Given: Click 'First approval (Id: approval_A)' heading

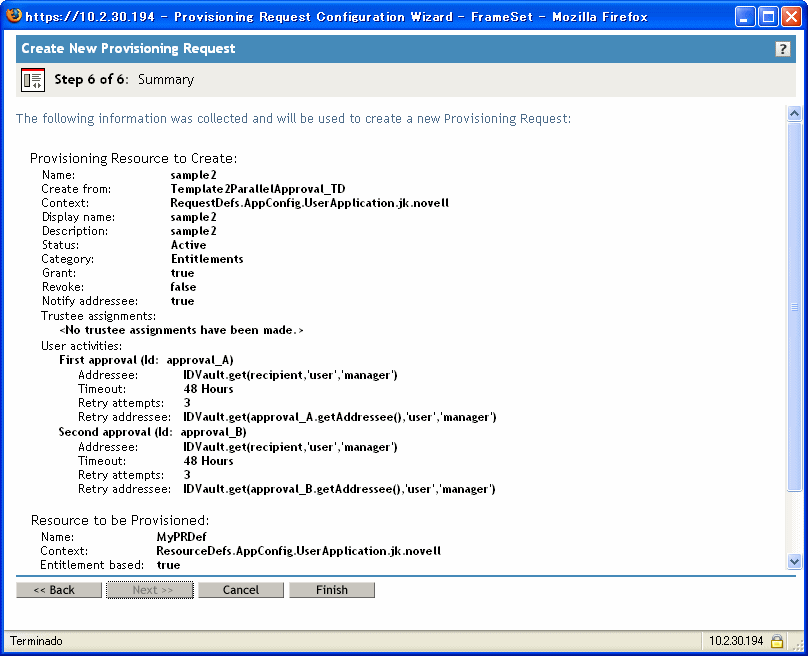Looking at the screenshot, I should point(146,360).
